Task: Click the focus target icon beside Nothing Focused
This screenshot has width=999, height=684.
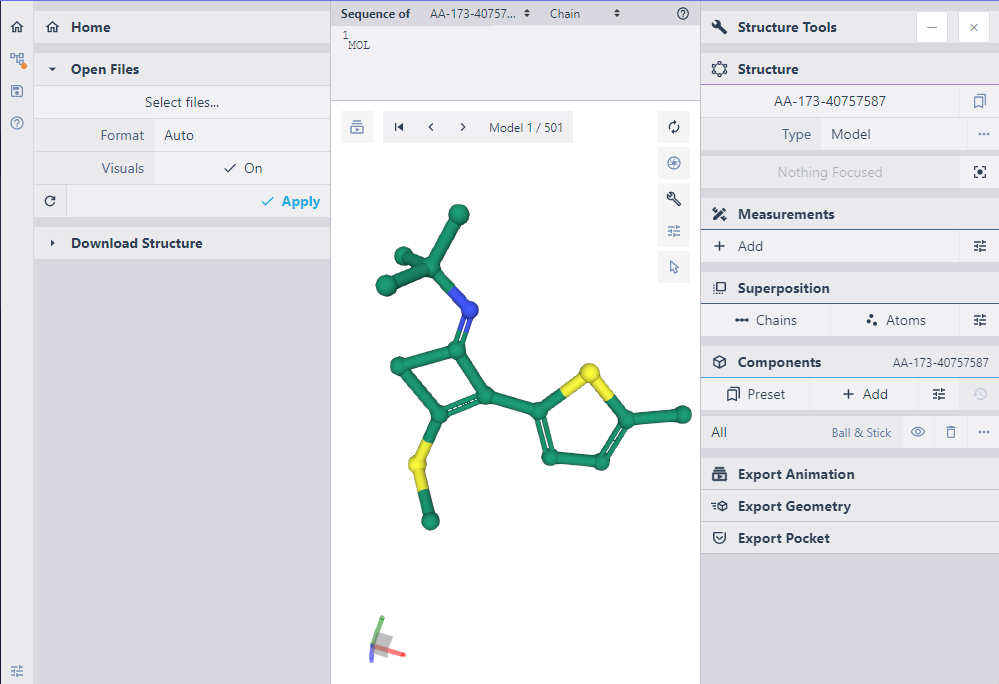Action: tap(979, 172)
